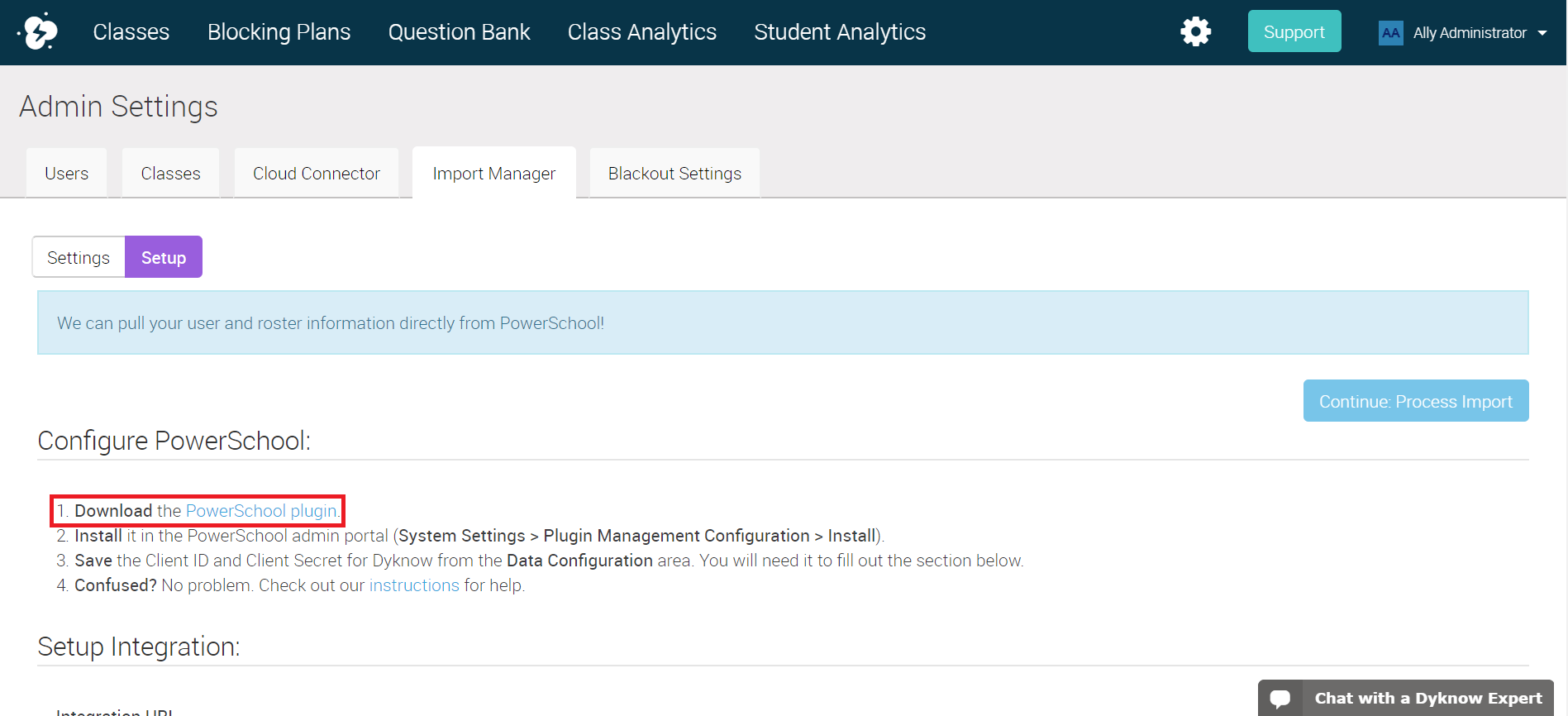Screen dimensions: 1568x716
Task: Switch to the Users tab
Action: pyautogui.click(x=66, y=174)
